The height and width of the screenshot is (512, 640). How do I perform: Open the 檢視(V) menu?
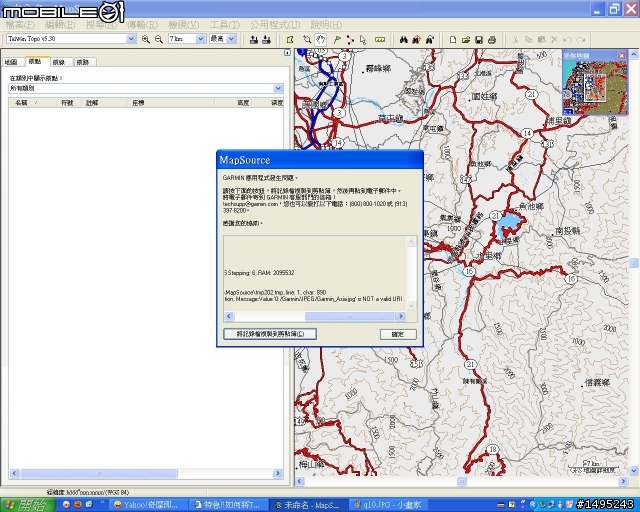pyautogui.click(x=184, y=24)
